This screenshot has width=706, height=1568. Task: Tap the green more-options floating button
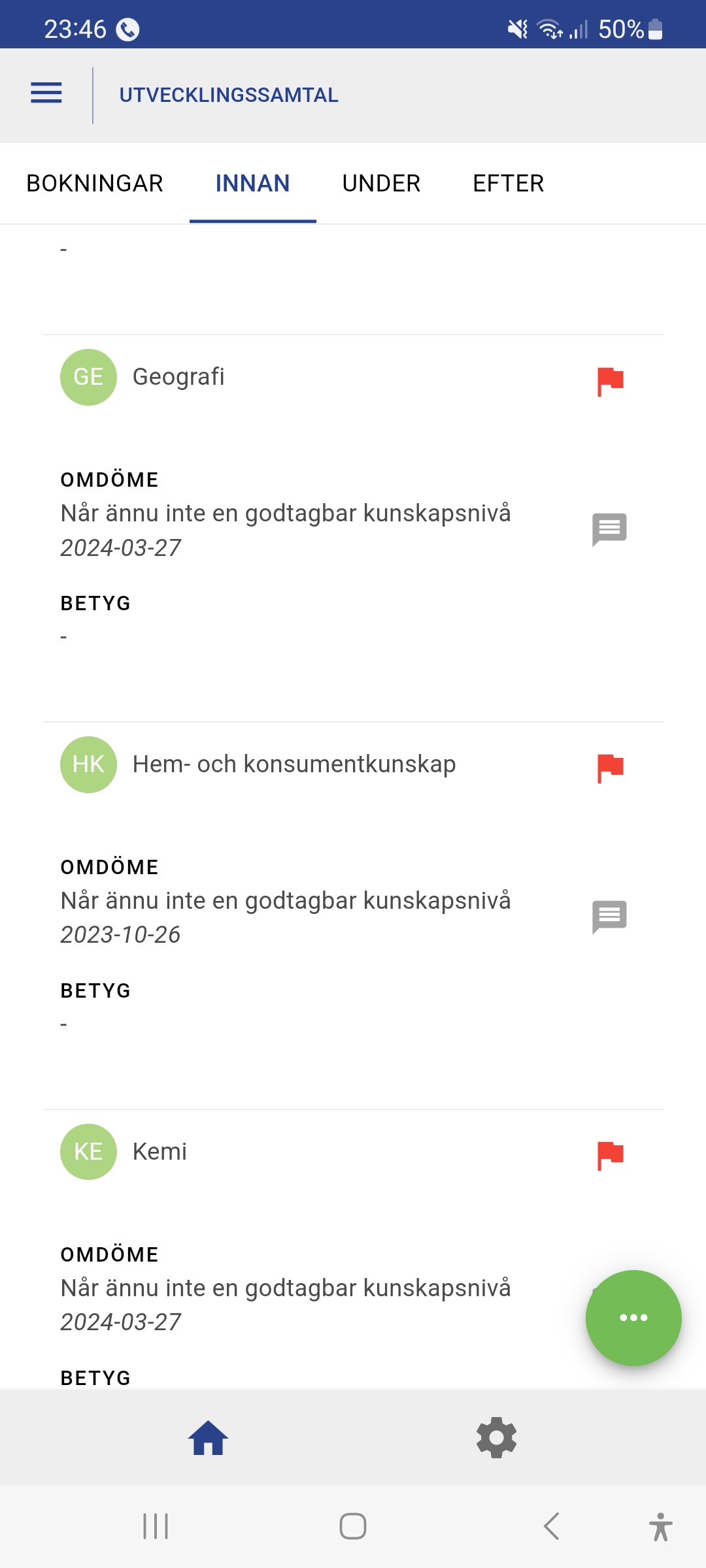(633, 1317)
